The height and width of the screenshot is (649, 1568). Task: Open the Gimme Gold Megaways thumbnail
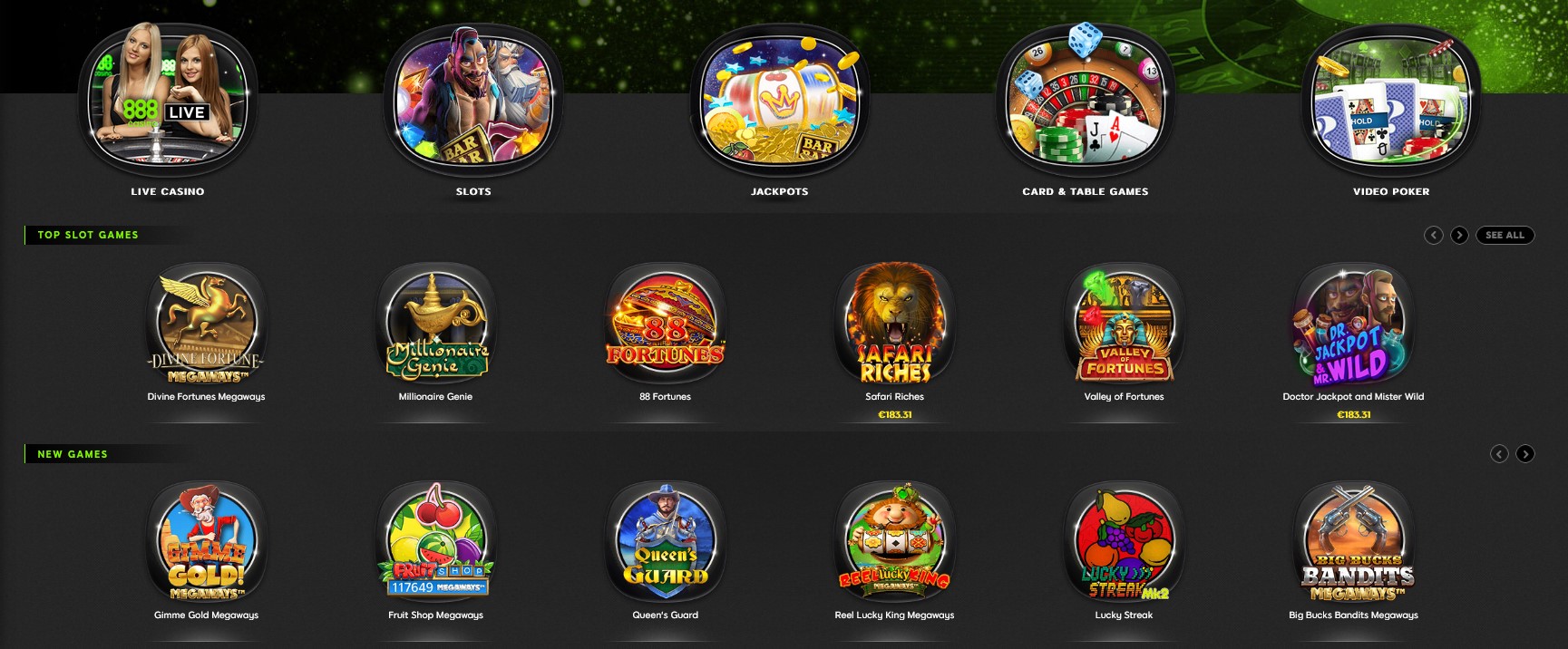(x=206, y=542)
